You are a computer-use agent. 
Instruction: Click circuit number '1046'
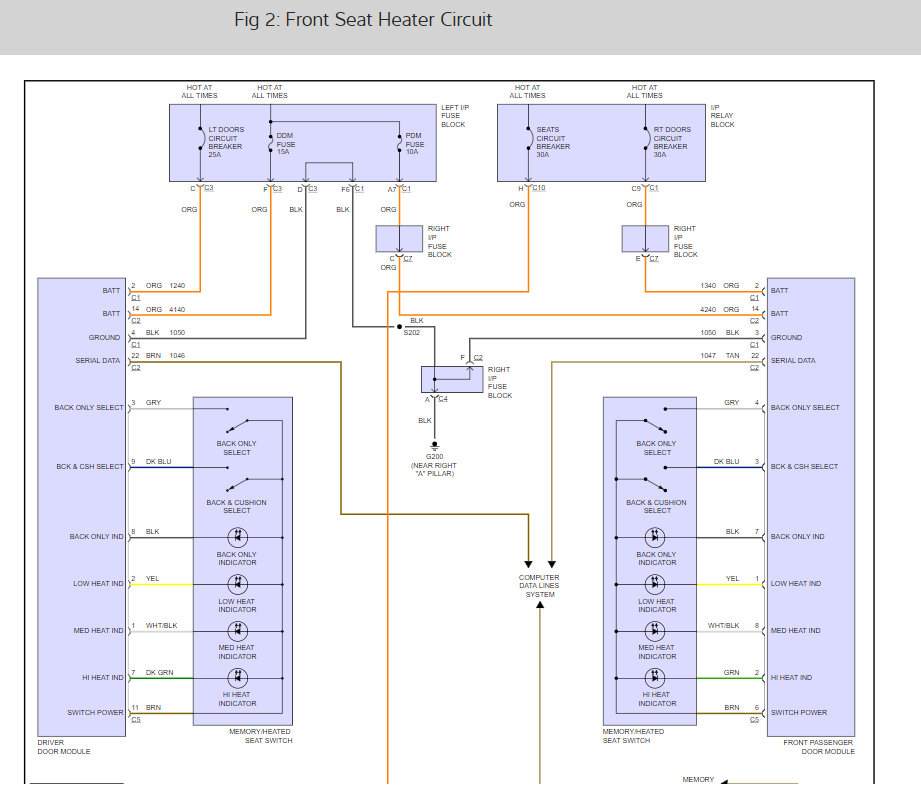[177, 355]
